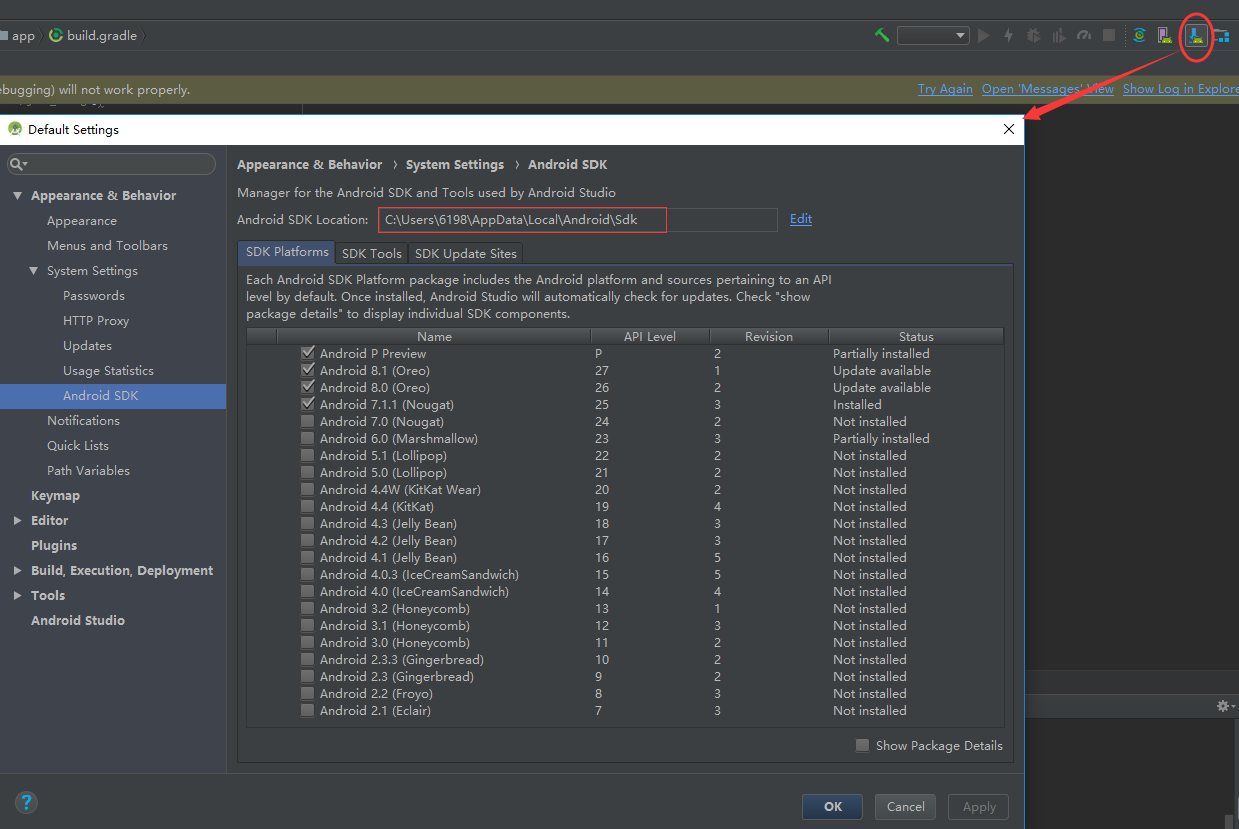Click Open 'Messages' View link
The image size is (1239, 829).
1048,89
